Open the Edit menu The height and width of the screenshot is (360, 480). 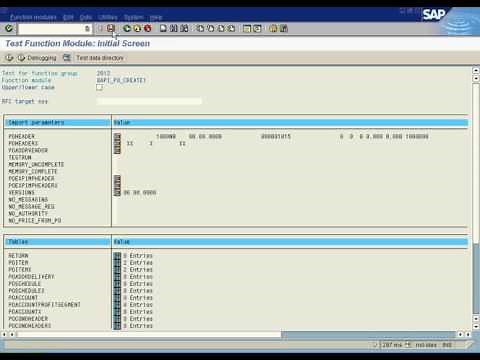[x=68, y=17]
